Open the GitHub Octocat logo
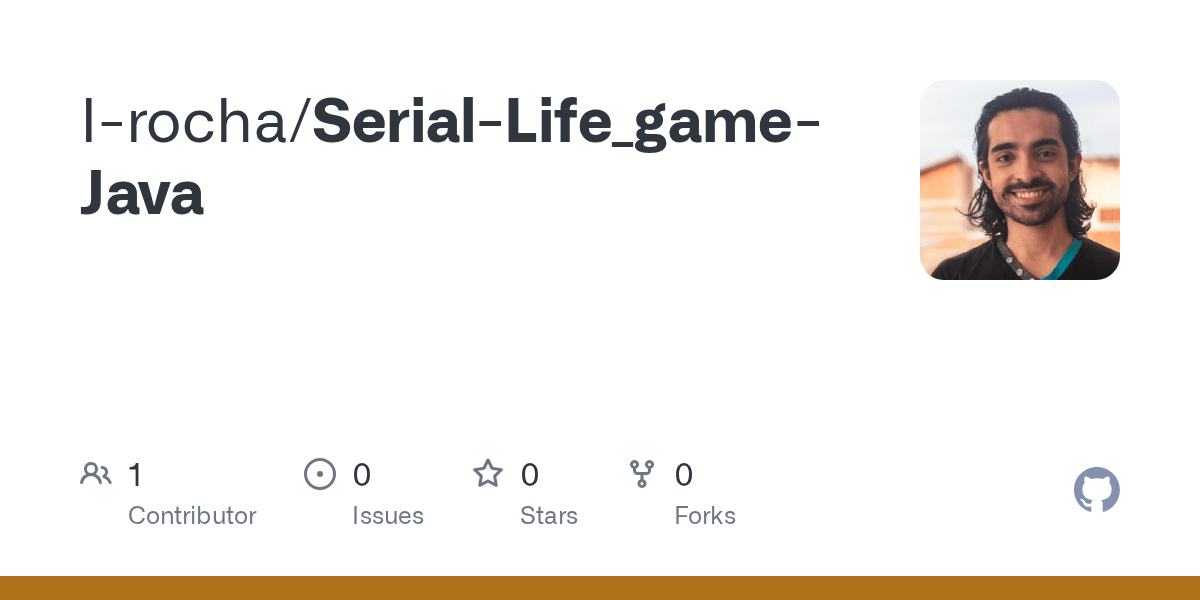 pos(1097,490)
